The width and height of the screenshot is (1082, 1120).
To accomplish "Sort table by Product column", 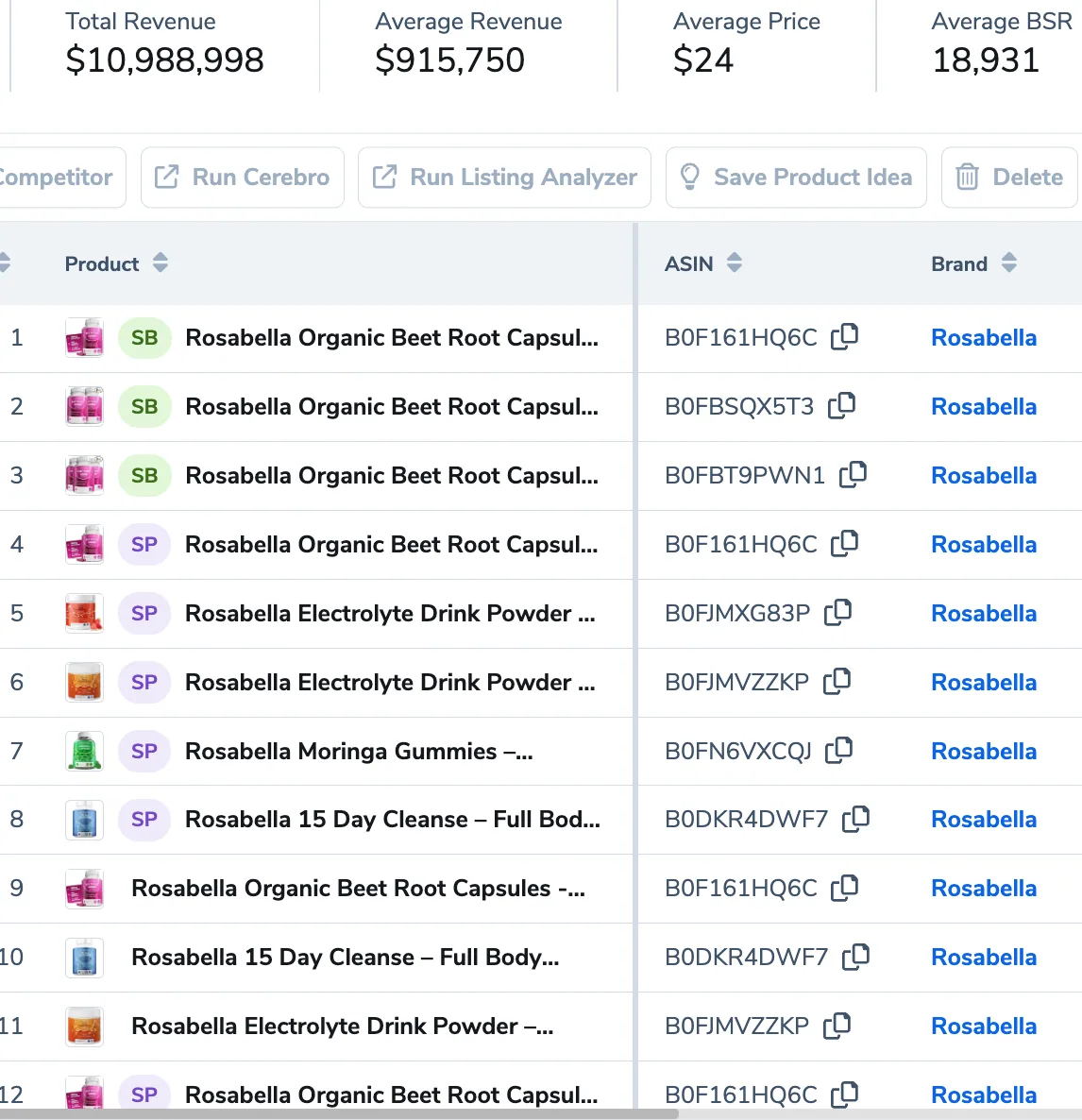I will coord(160,263).
